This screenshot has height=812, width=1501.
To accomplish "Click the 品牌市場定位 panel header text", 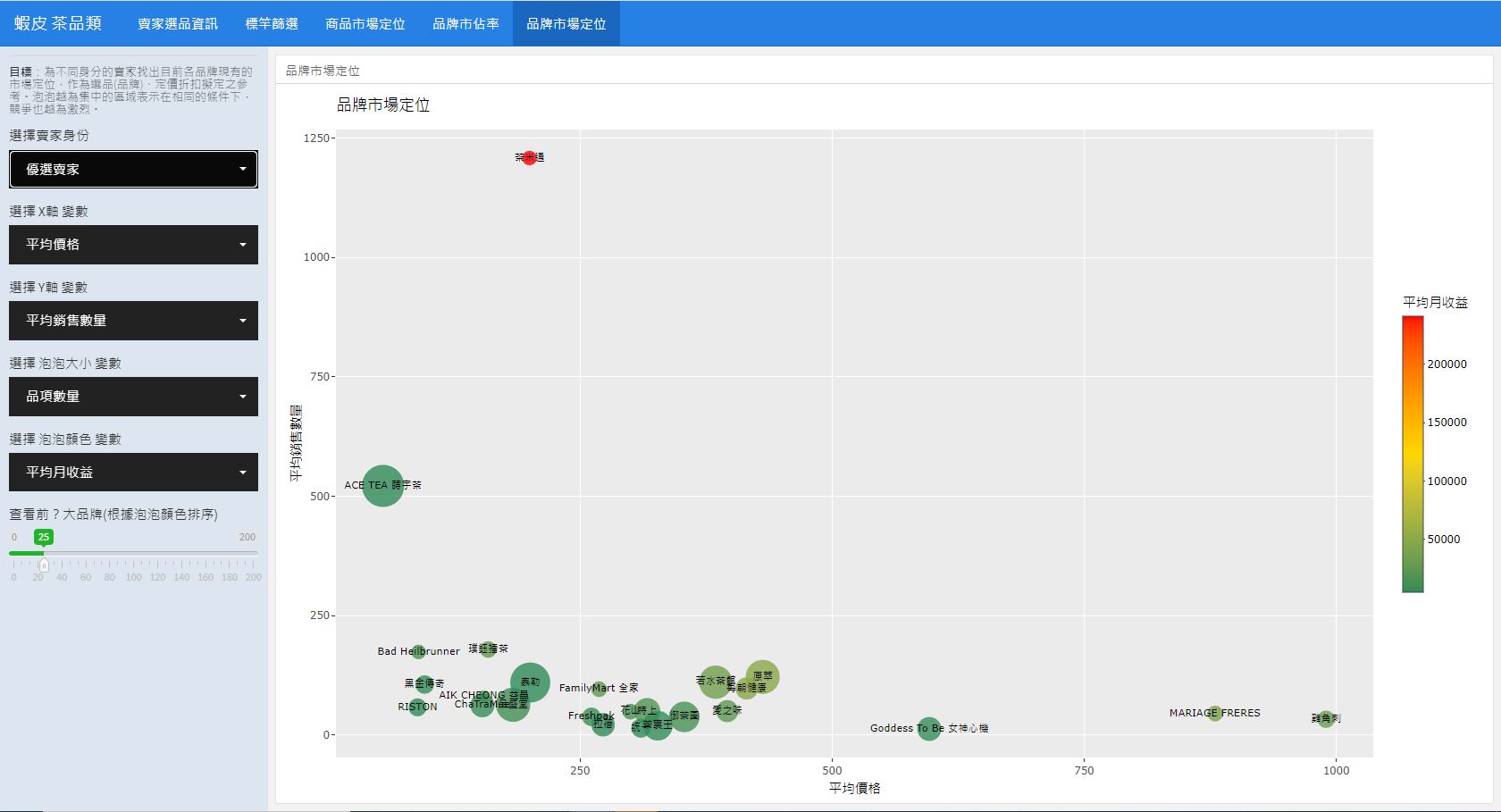I will pos(323,71).
